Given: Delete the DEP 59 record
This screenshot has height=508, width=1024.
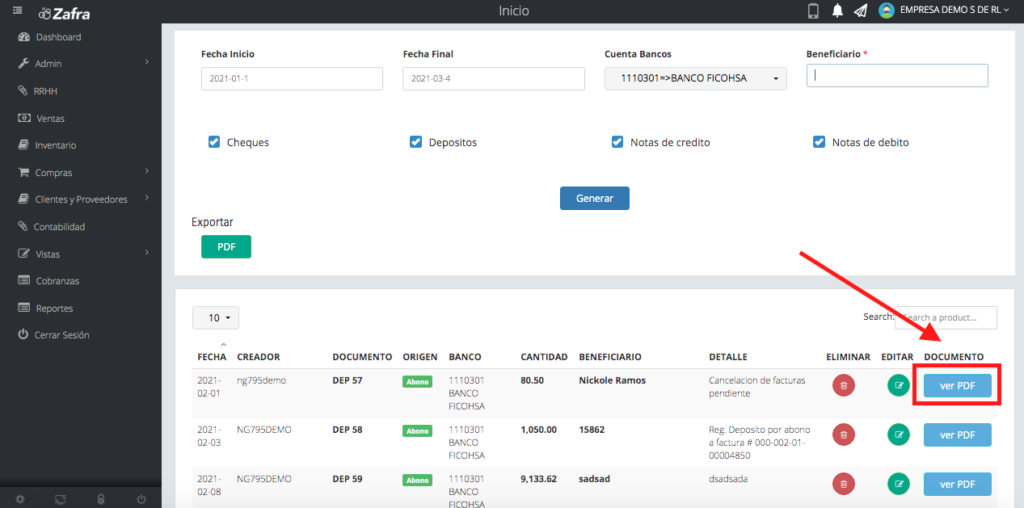Looking at the screenshot, I should coord(843,484).
